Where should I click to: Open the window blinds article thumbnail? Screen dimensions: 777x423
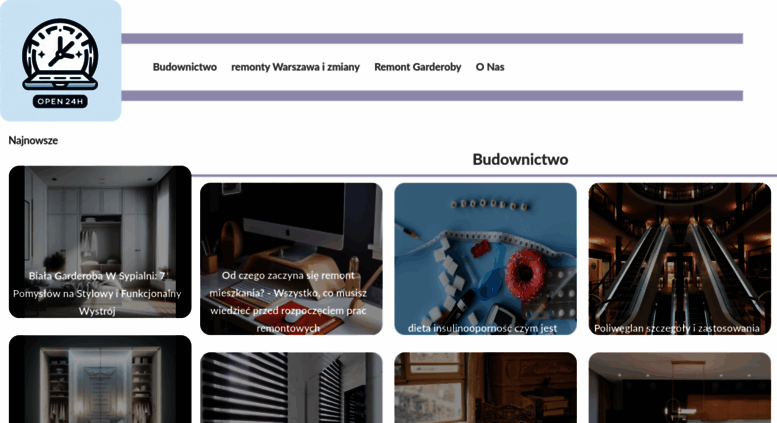[x=291, y=388]
